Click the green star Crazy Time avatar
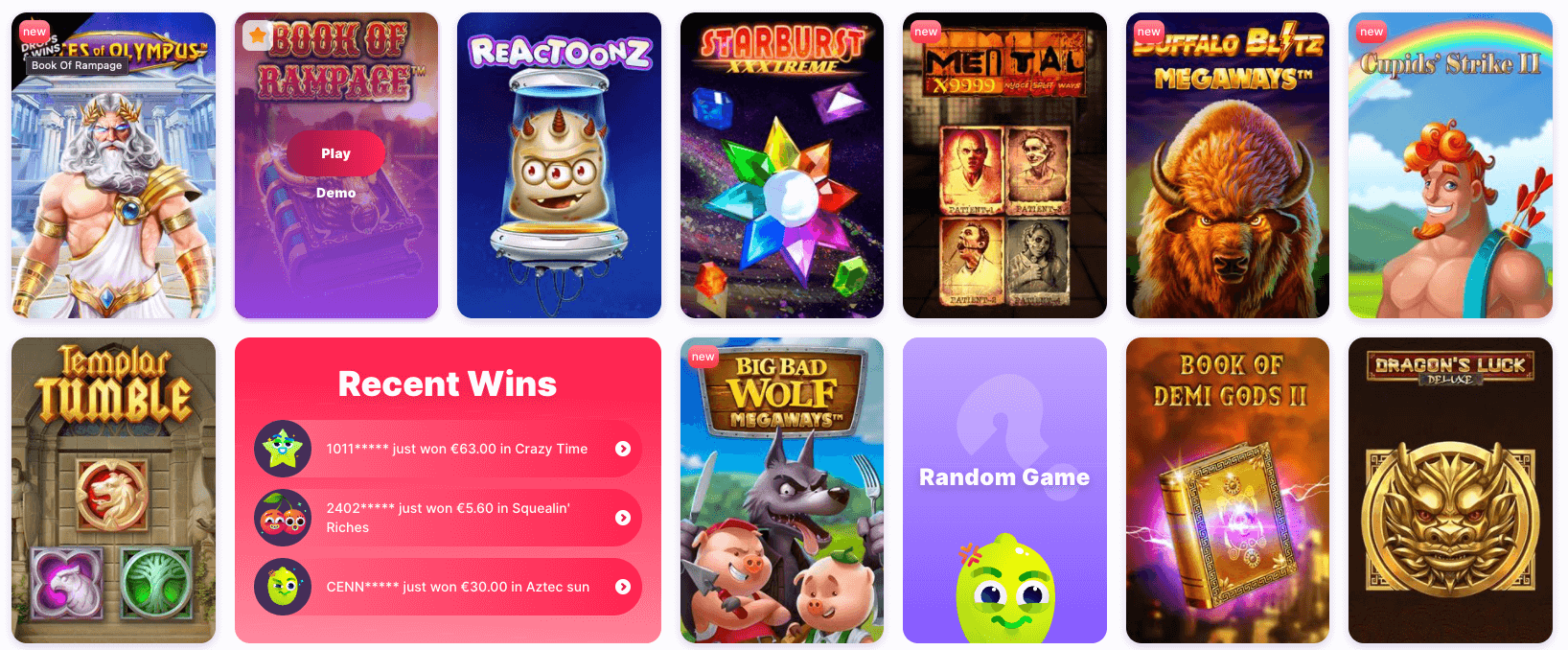Viewport: 1568px width, 650px height. [283, 449]
